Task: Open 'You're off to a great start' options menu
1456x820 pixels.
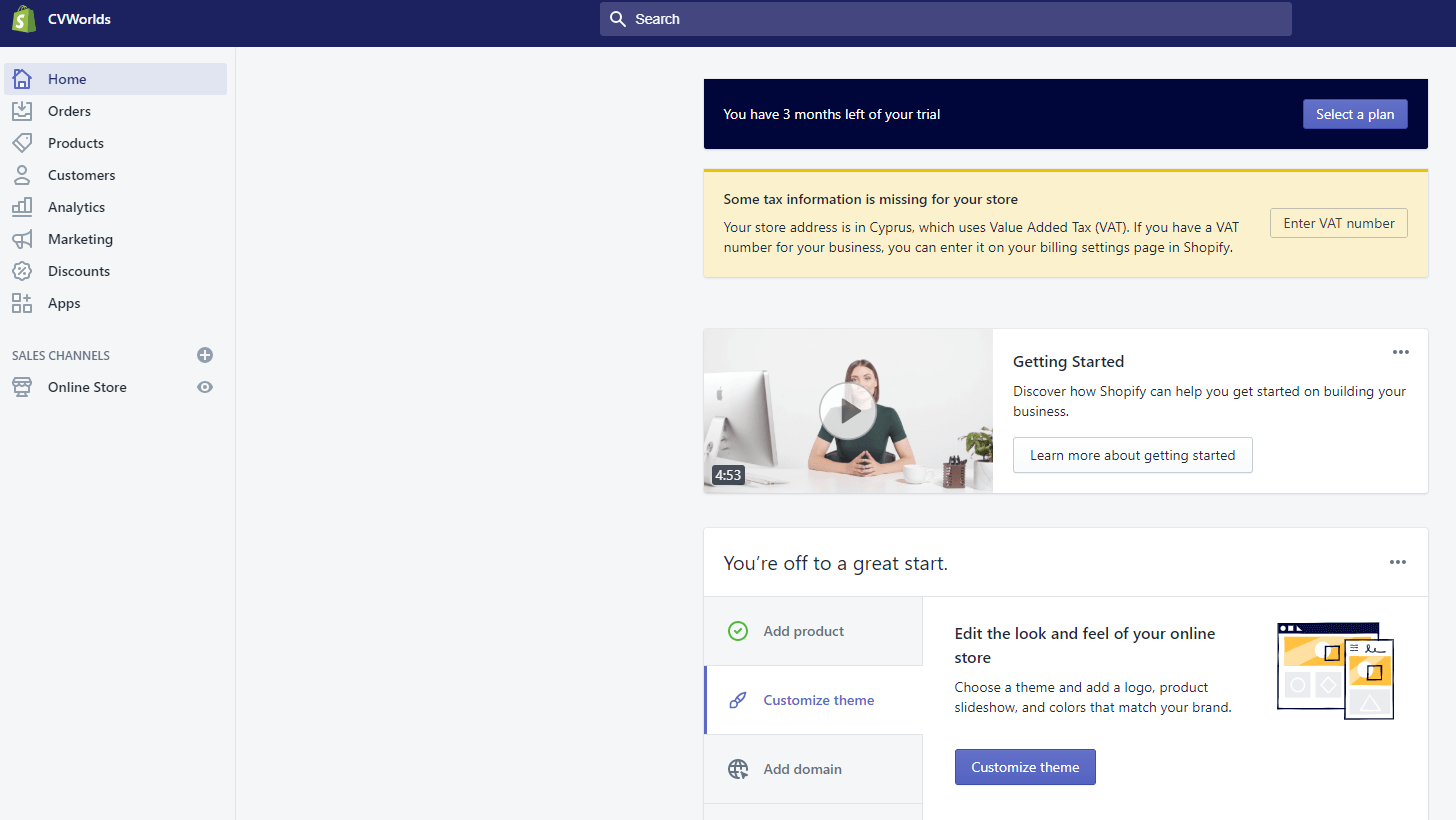Action: [1398, 562]
